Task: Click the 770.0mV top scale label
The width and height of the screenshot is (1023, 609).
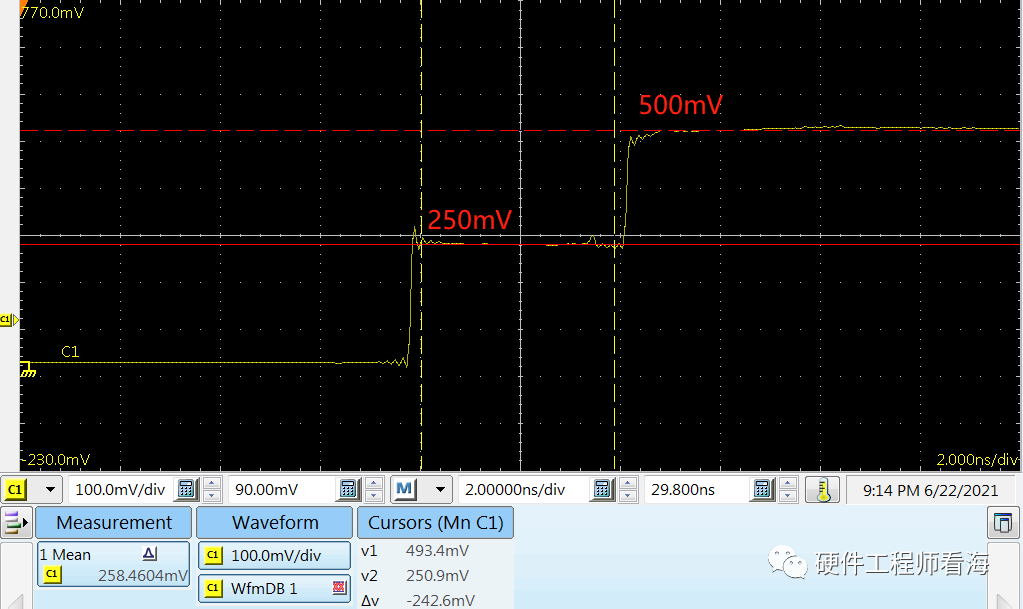Action: tap(53, 12)
